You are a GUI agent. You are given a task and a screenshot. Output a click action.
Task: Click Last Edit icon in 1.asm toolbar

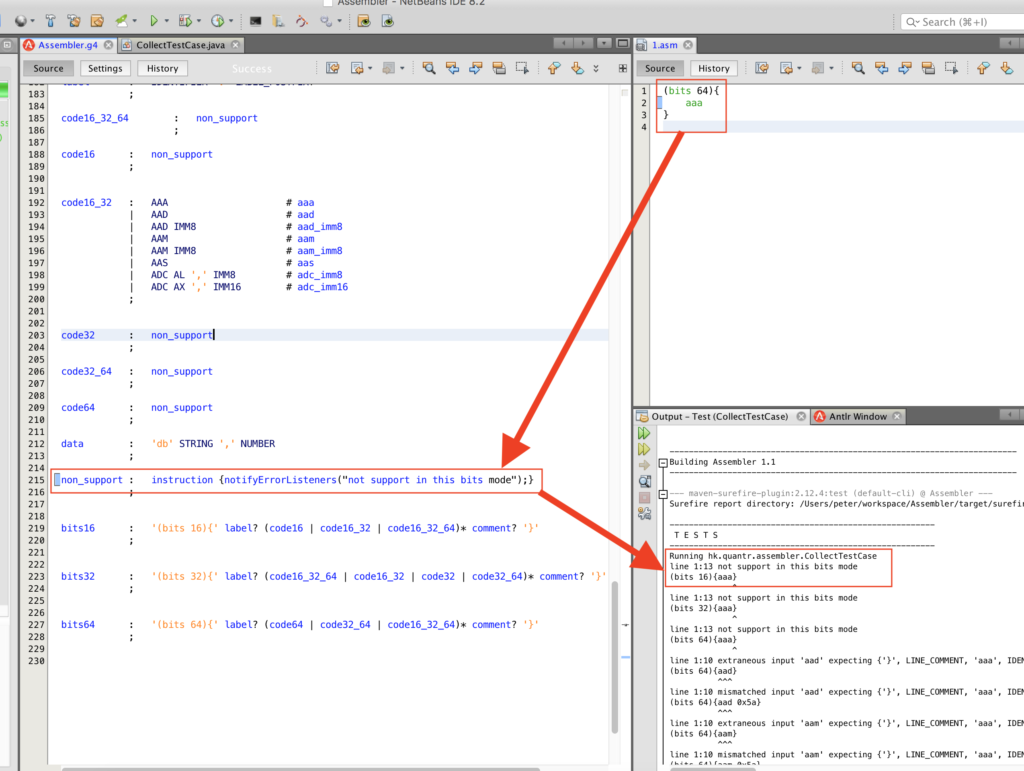(x=761, y=68)
